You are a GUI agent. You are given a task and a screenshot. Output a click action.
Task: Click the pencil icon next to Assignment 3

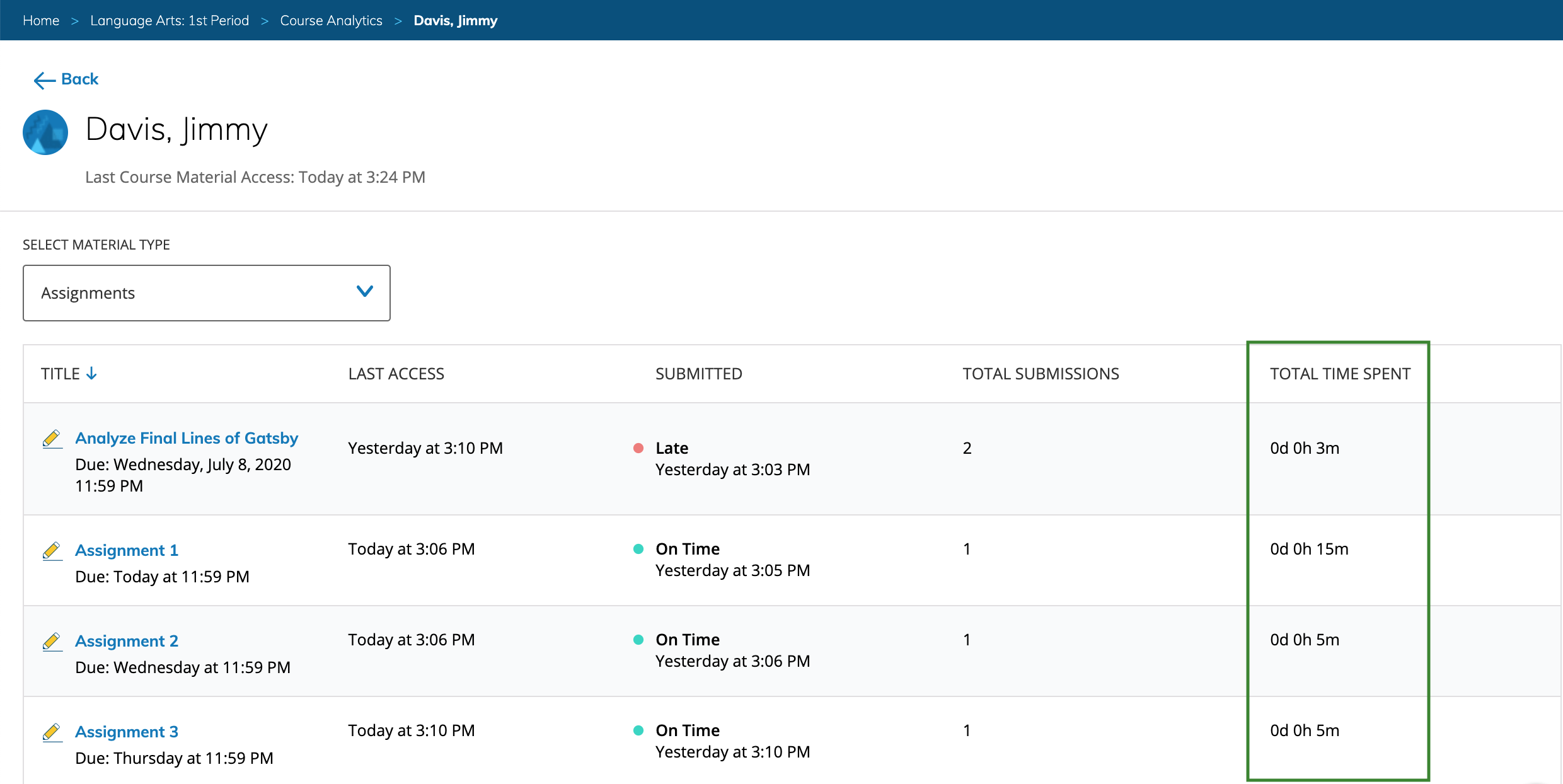pos(52,732)
